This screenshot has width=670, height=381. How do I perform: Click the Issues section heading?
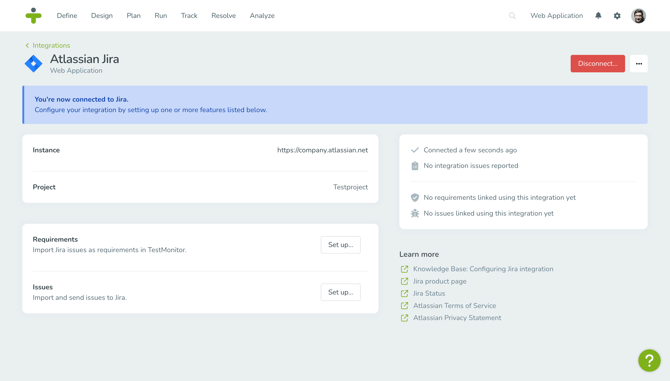coord(43,287)
